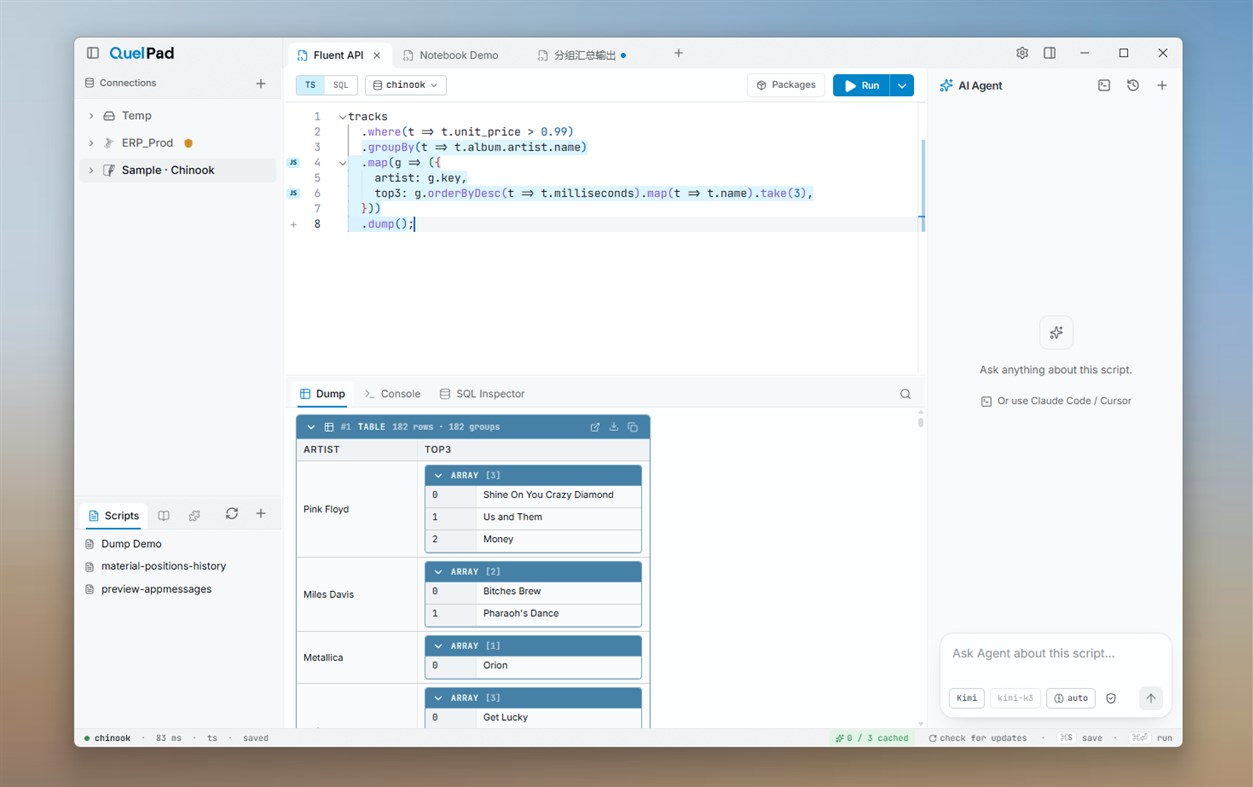The width and height of the screenshot is (1253, 787).
Task: Fold the code block at line 4
Action: (x=342, y=162)
